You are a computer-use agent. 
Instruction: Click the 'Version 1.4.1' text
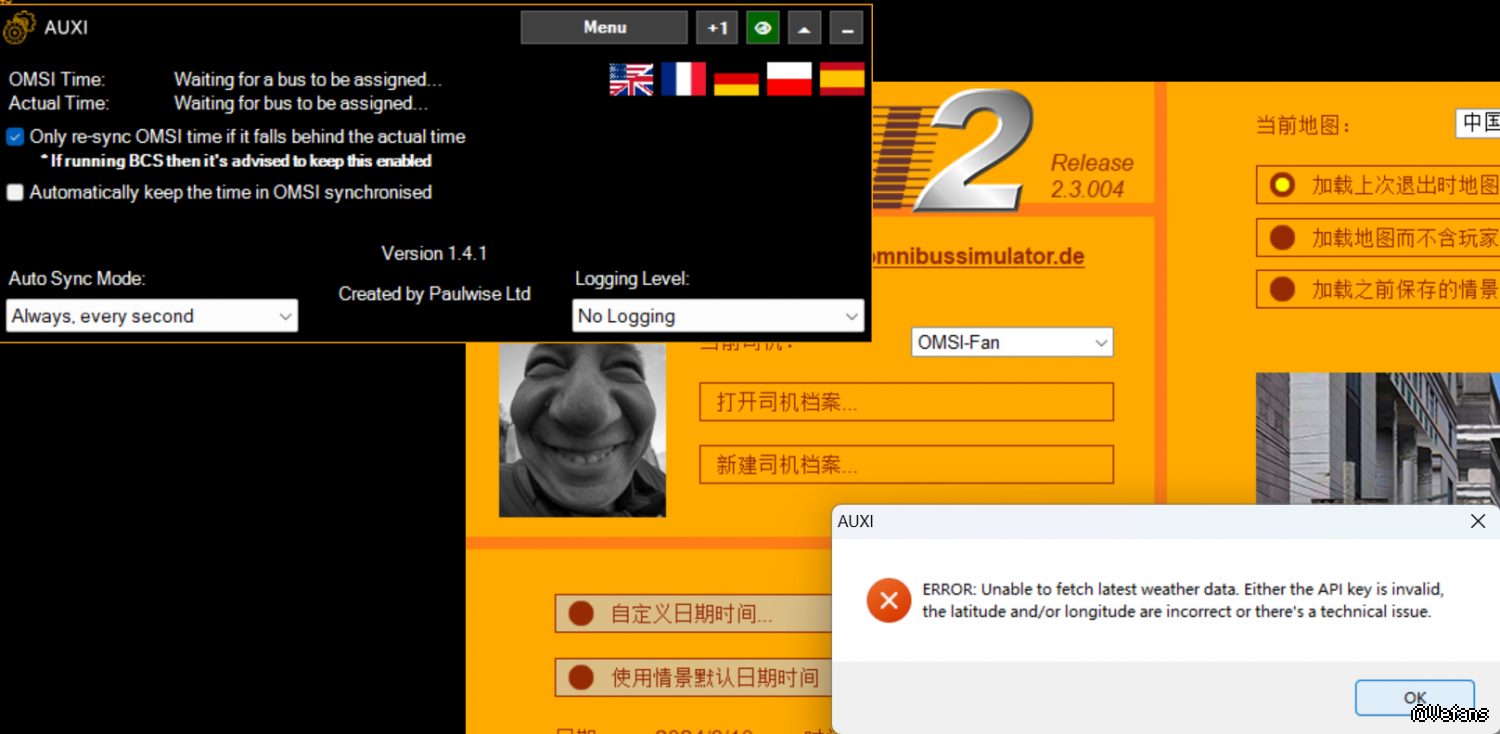pos(434,253)
